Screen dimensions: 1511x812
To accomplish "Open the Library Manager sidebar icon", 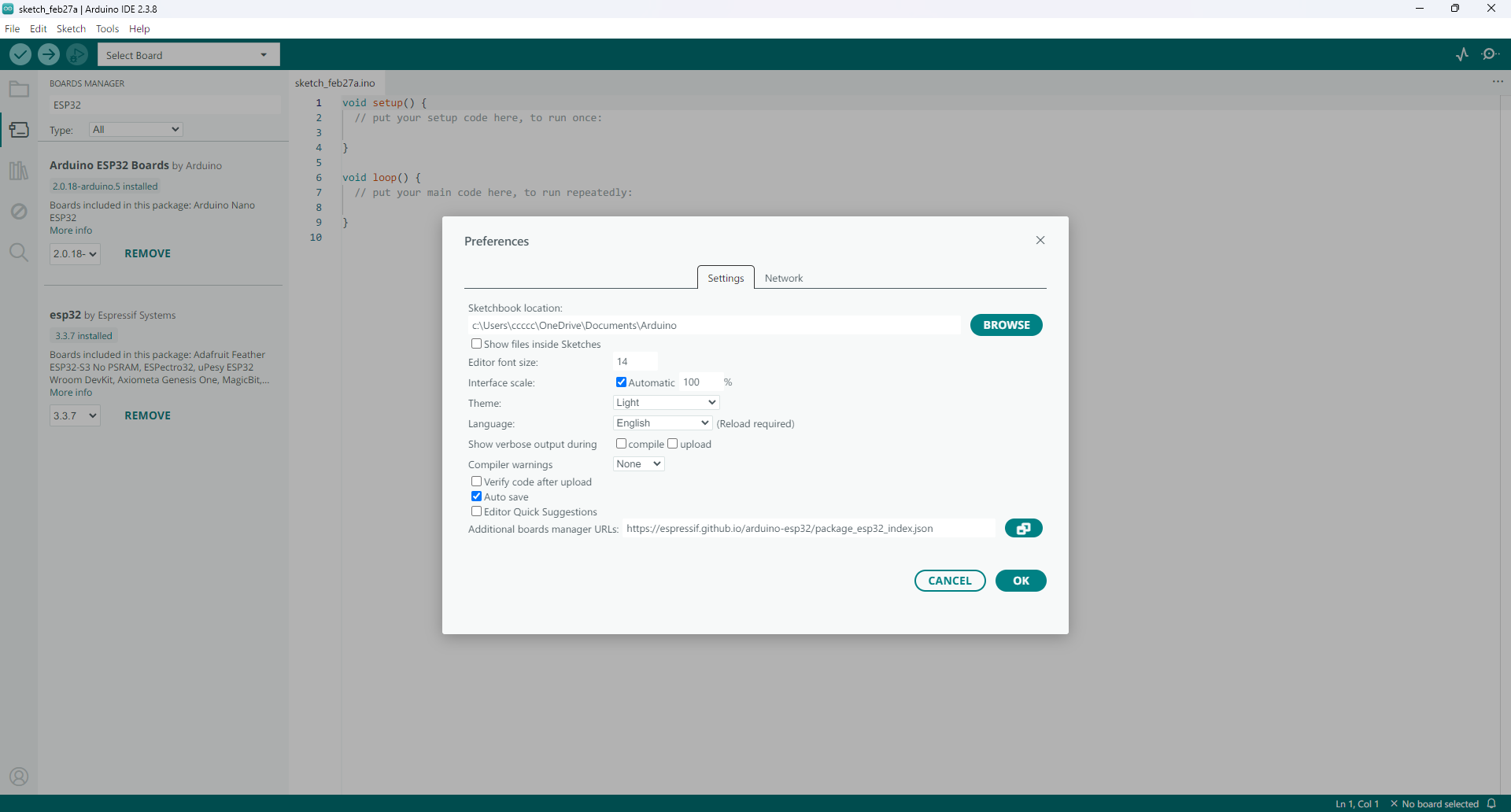I will (x=19, y=171).
